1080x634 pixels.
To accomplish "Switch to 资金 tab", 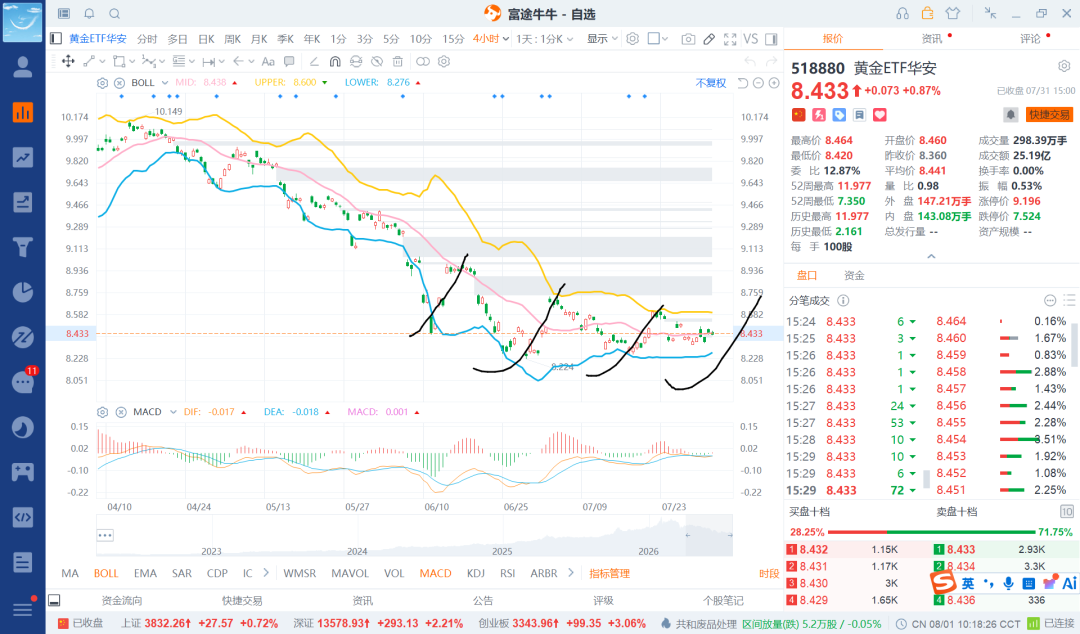I will pos(854,275).
